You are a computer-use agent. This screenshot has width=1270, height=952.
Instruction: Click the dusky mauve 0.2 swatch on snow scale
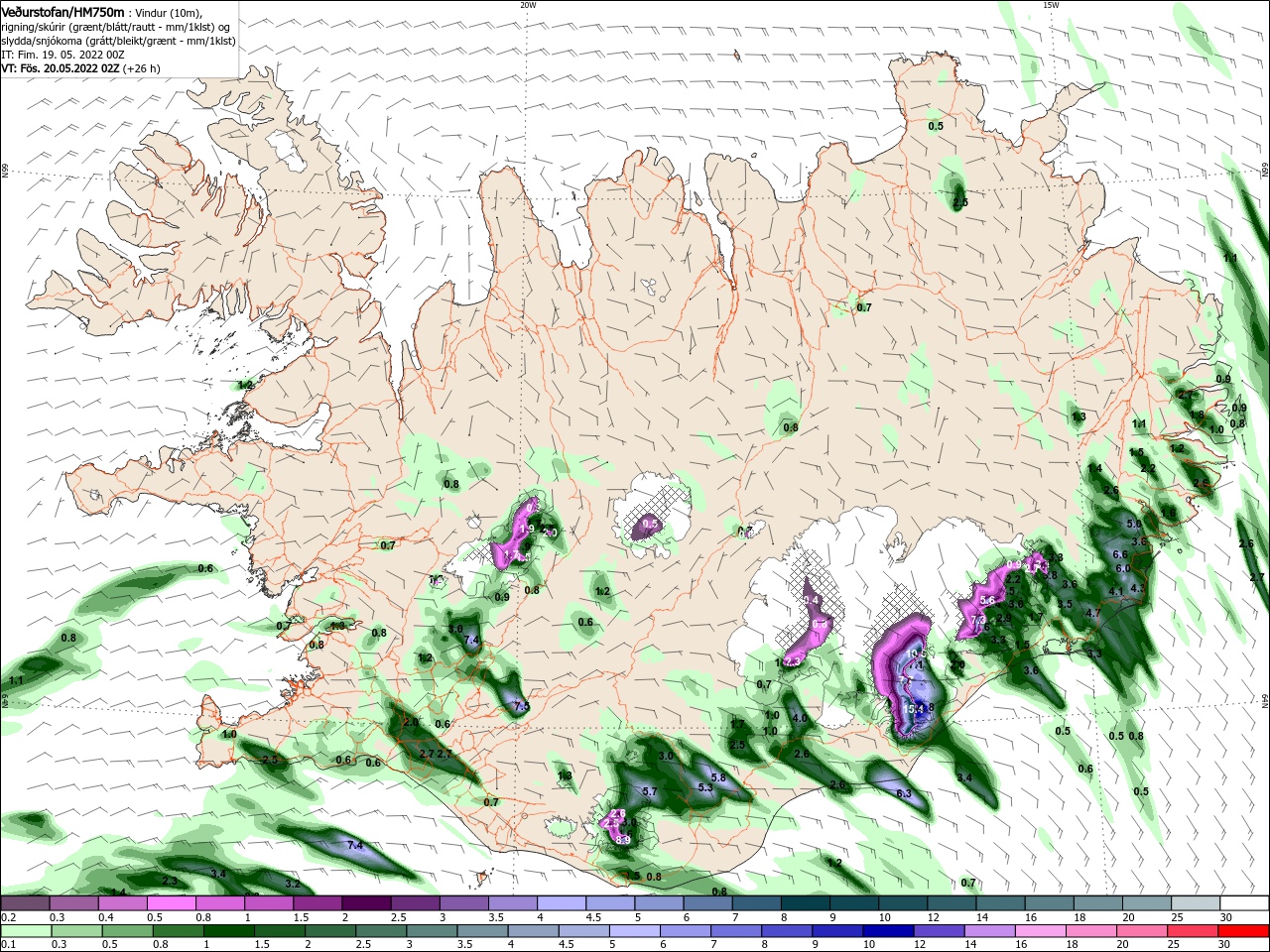pos(26,903)
